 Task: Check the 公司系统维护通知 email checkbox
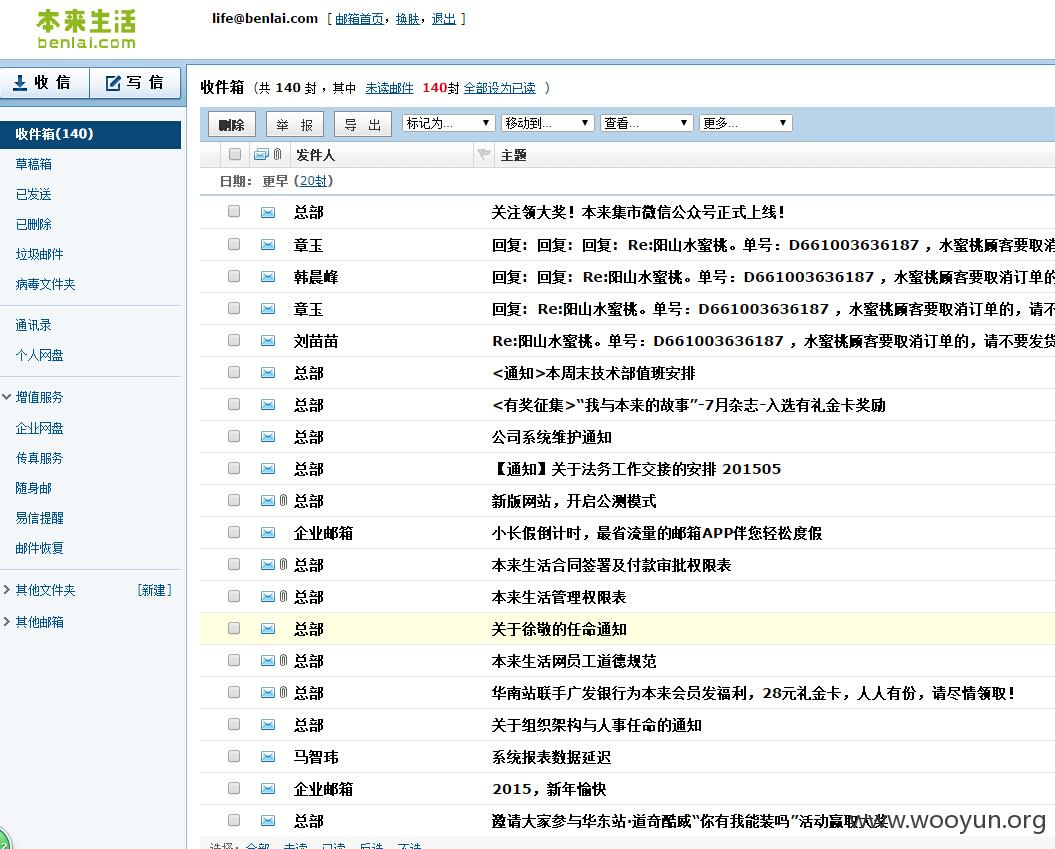pyautogui.click(x=234, y=436)
